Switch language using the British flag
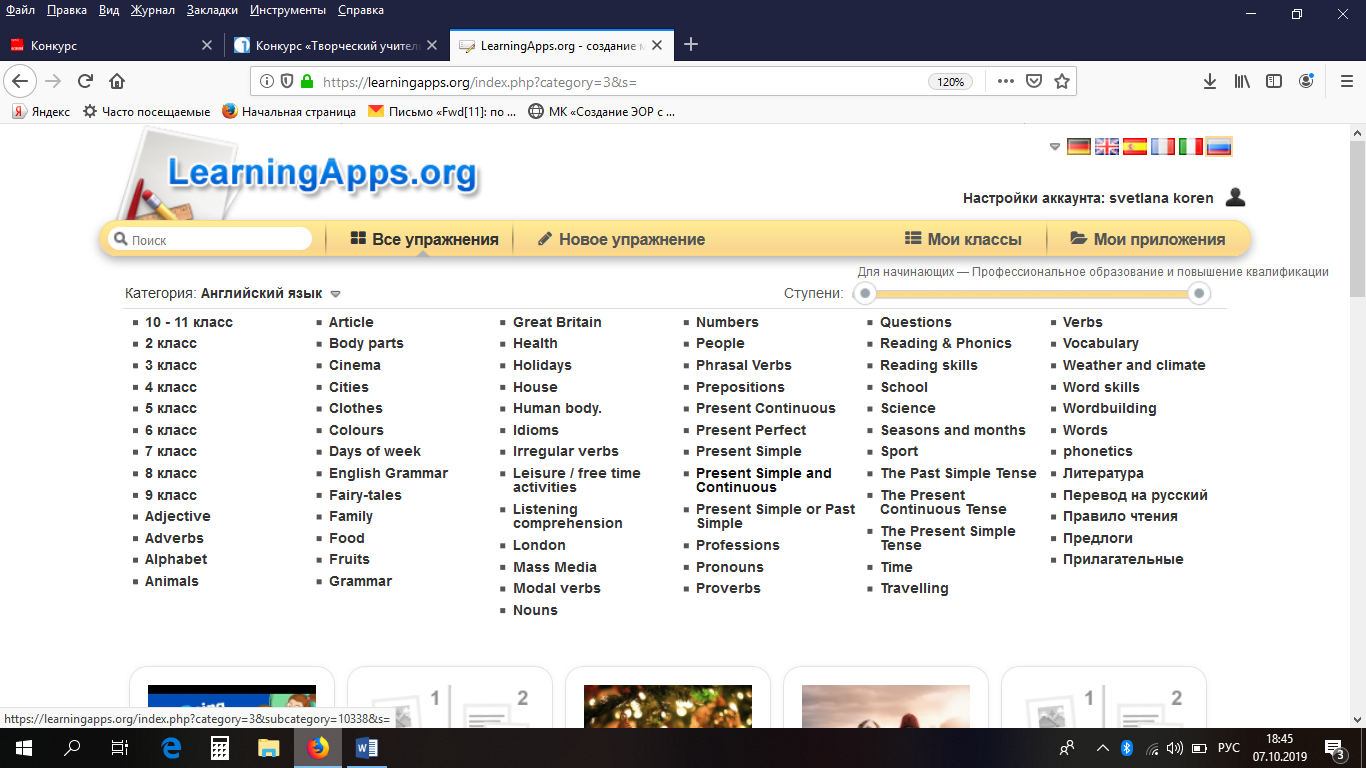Screen dimensions: 1366x768 (x=1107, y=147)
